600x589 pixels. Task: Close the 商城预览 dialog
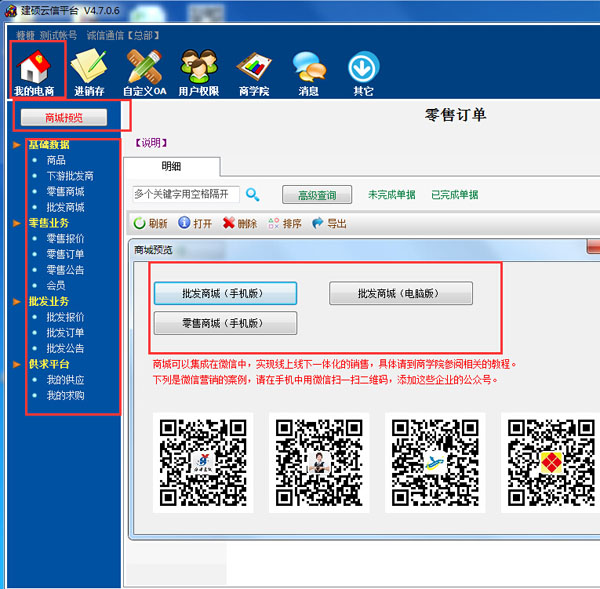point(593,247)
